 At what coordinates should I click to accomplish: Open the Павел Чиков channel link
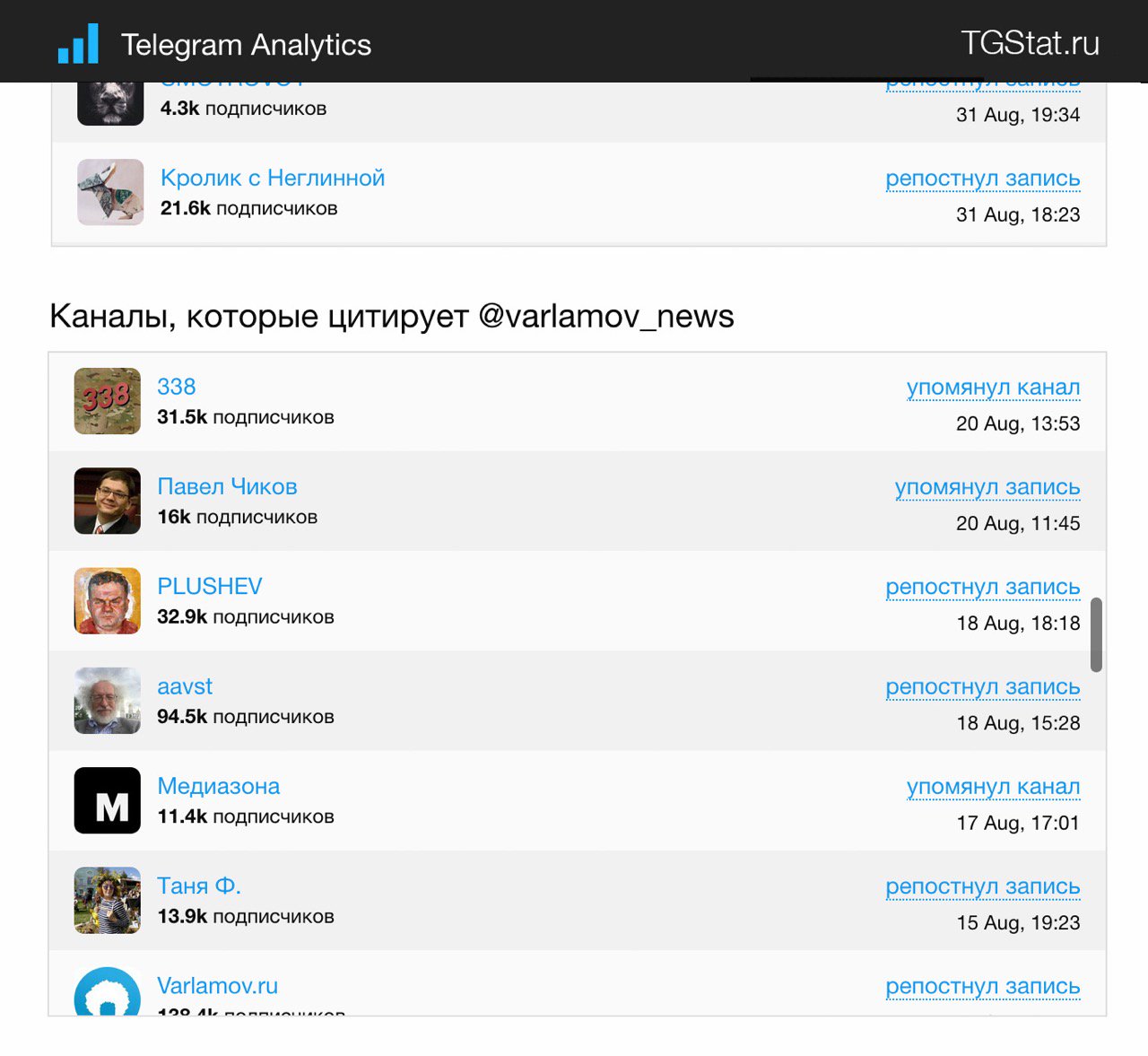click(x=227, y=486)
